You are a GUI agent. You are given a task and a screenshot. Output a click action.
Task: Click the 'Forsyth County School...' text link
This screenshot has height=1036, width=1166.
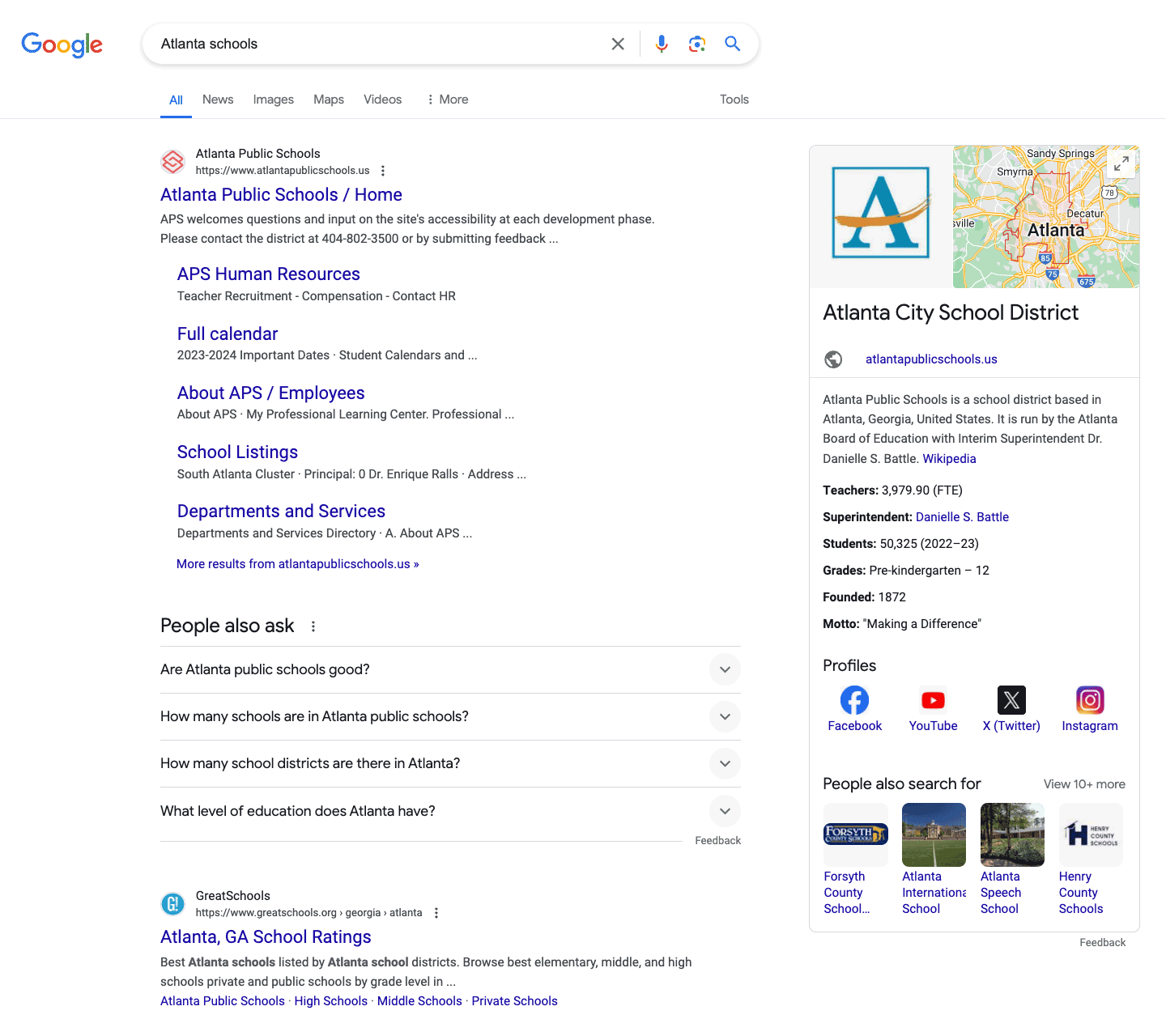coord(847,893)
